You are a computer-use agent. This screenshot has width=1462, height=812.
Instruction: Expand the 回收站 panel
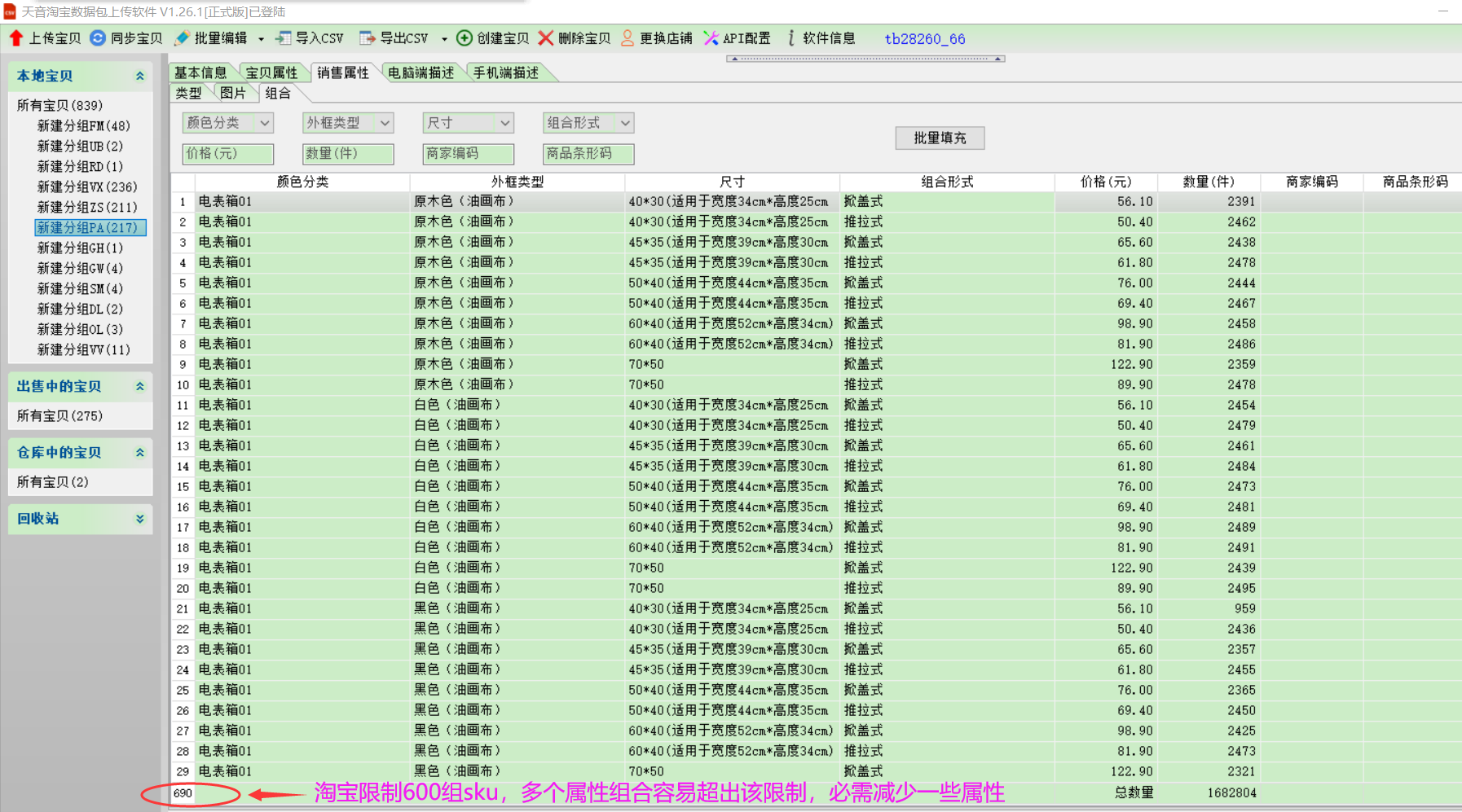139,519
